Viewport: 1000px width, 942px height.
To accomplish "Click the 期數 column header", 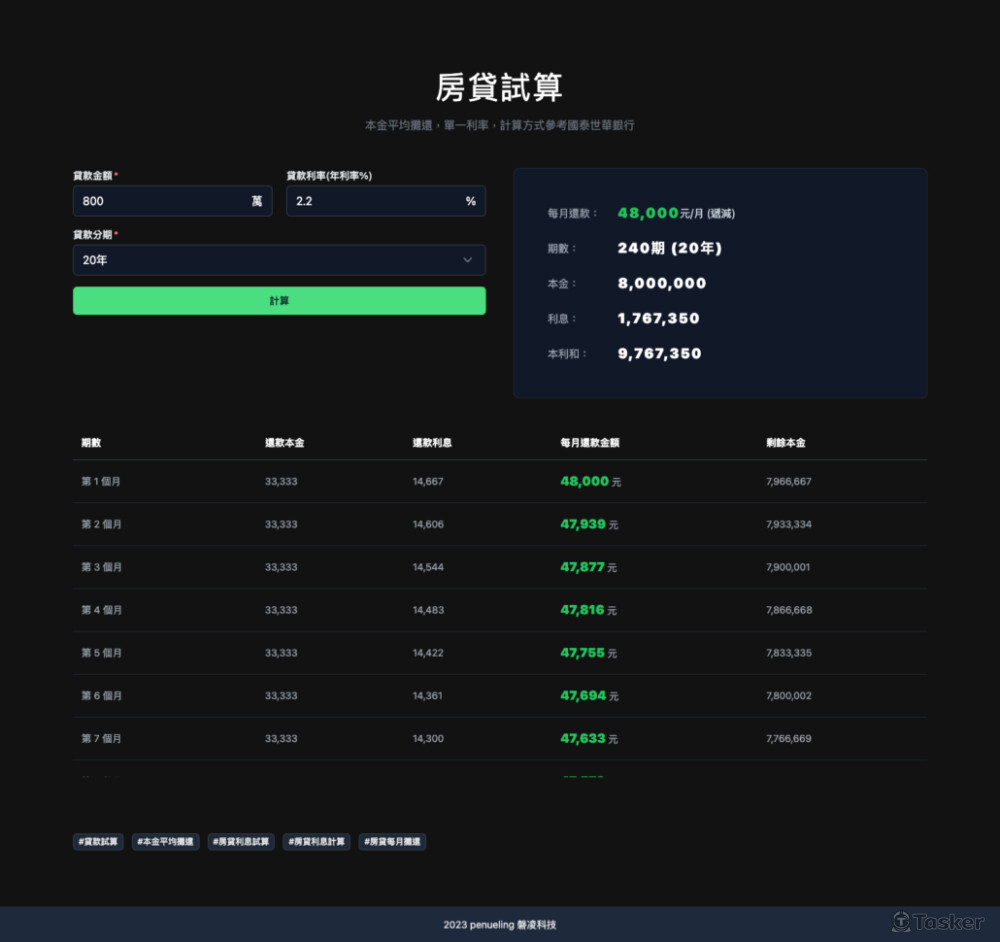I will click(x=91, y=442).
